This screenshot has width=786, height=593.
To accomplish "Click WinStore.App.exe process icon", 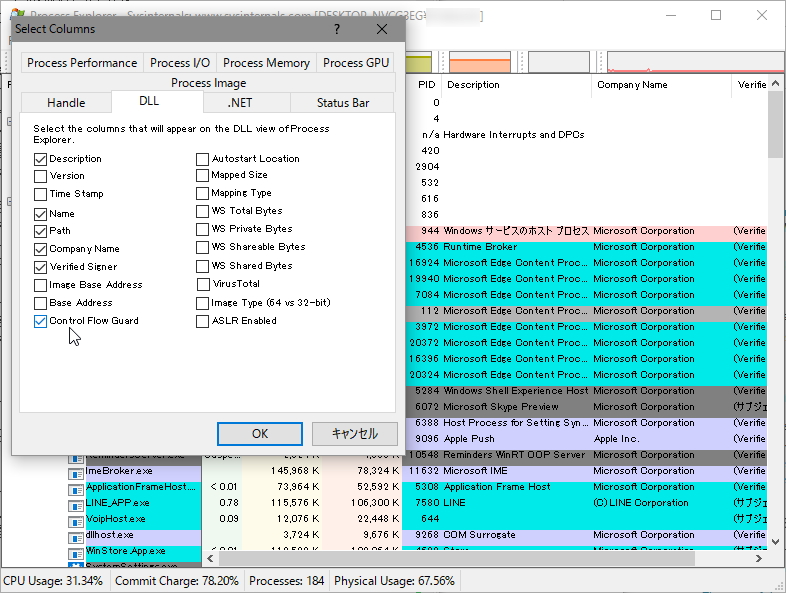I will [76, 554].
